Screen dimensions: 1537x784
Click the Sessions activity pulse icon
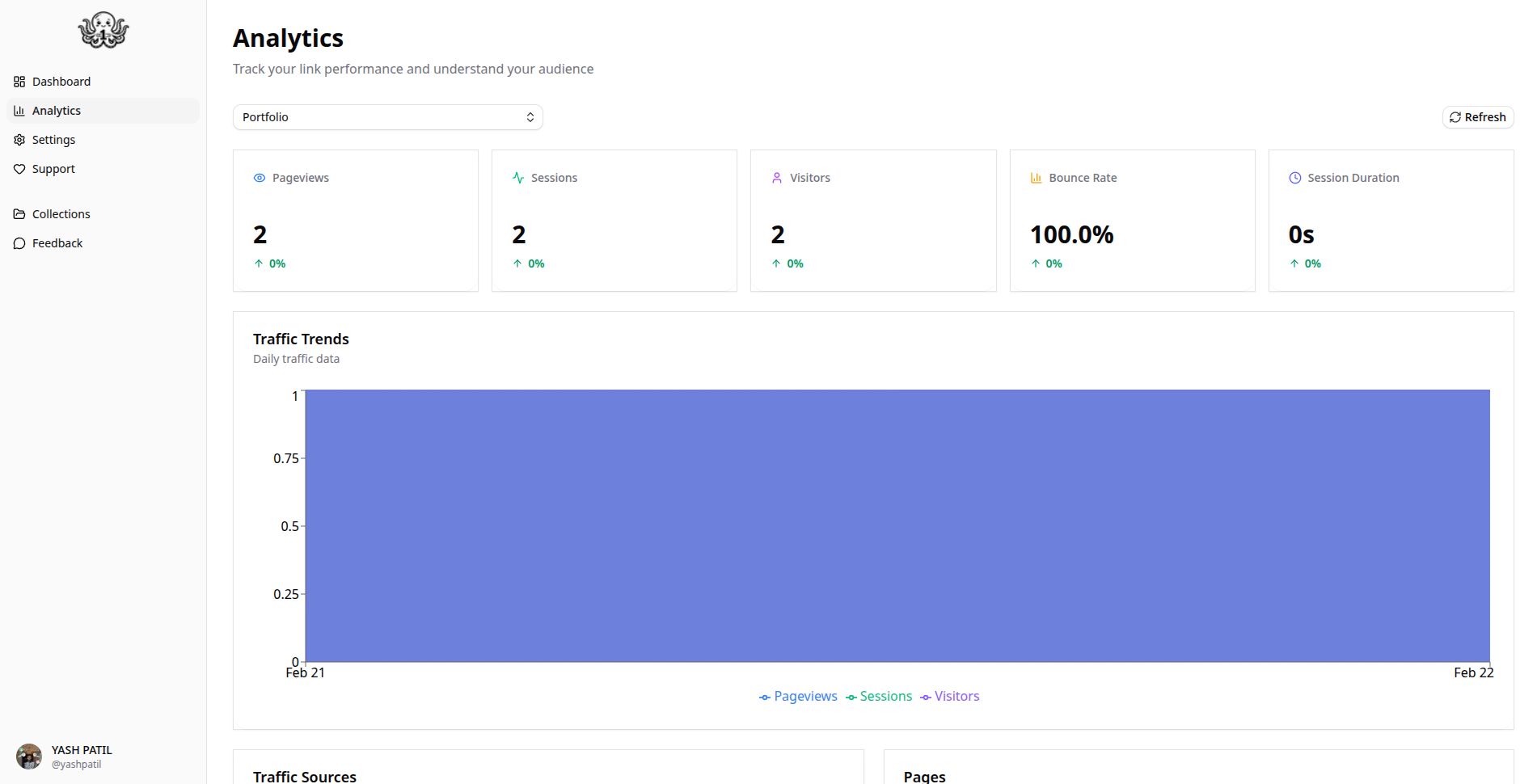[518, 178]
